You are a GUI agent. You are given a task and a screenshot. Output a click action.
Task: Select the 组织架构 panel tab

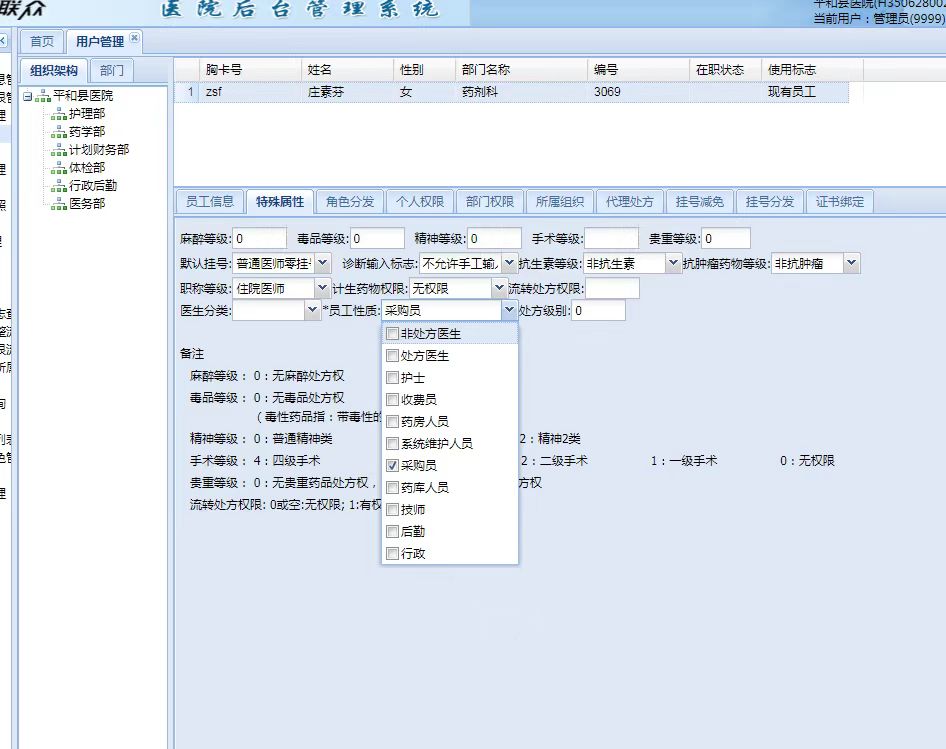(x=54, y=71)
